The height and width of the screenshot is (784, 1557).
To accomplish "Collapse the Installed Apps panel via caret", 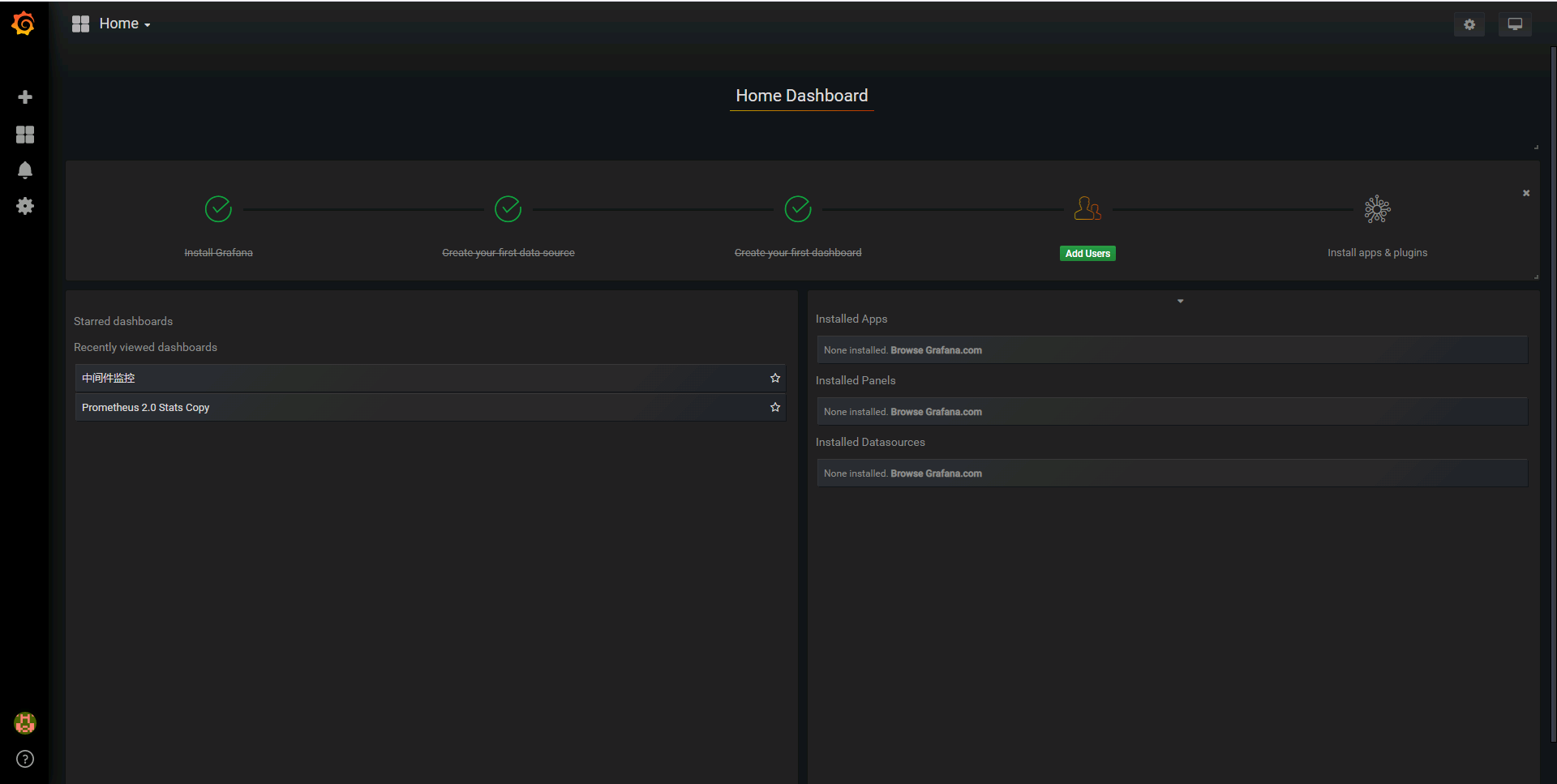I will click(x=1179, y=301).
